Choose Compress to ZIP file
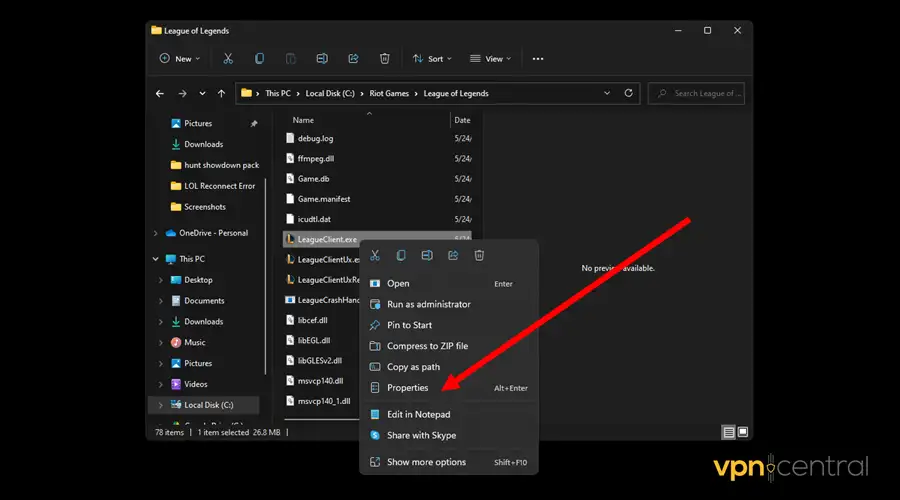The height and width of the screenshot is (500, 900). click(x=449, y=346)
